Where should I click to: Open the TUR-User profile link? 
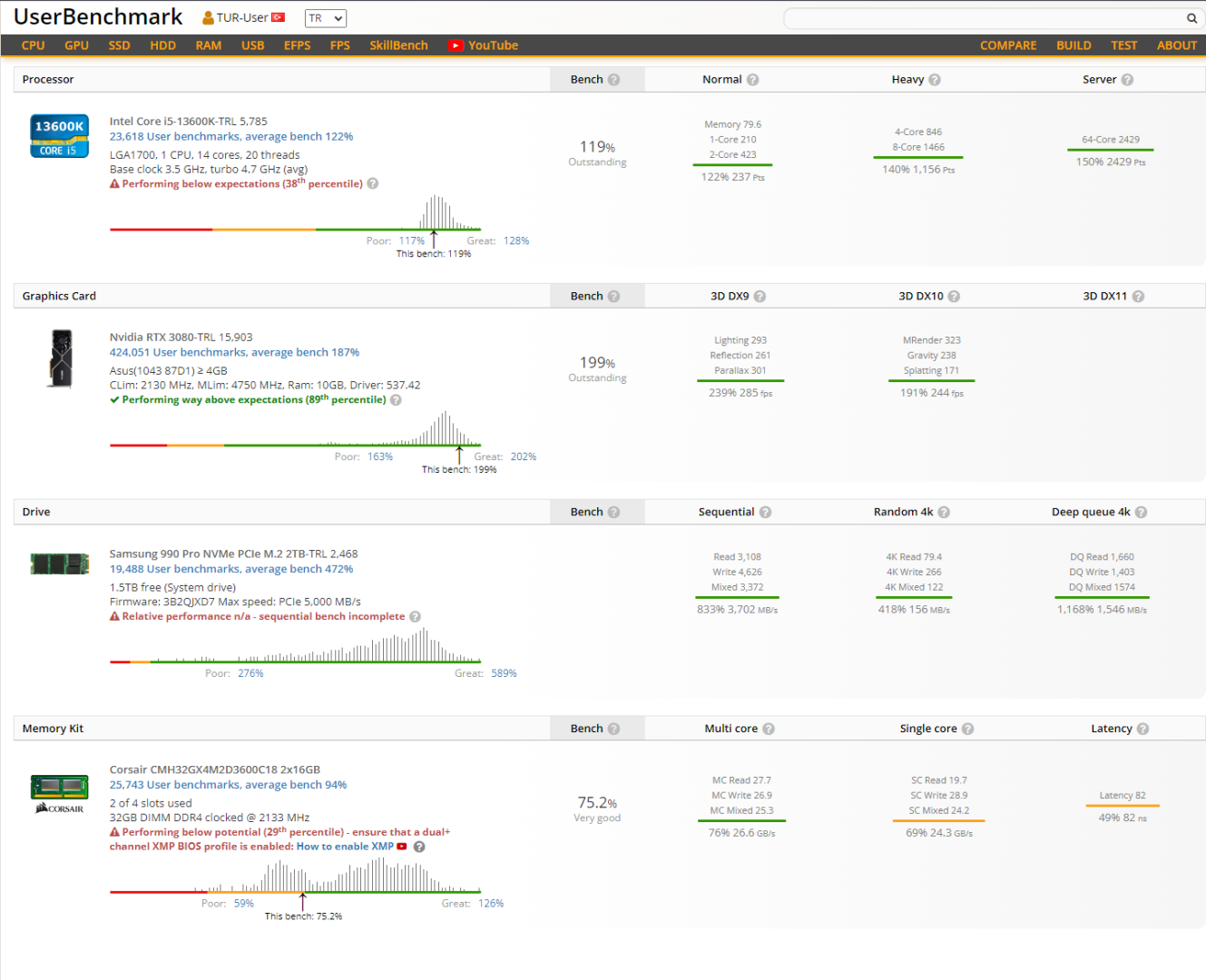[x=242, y=18]
